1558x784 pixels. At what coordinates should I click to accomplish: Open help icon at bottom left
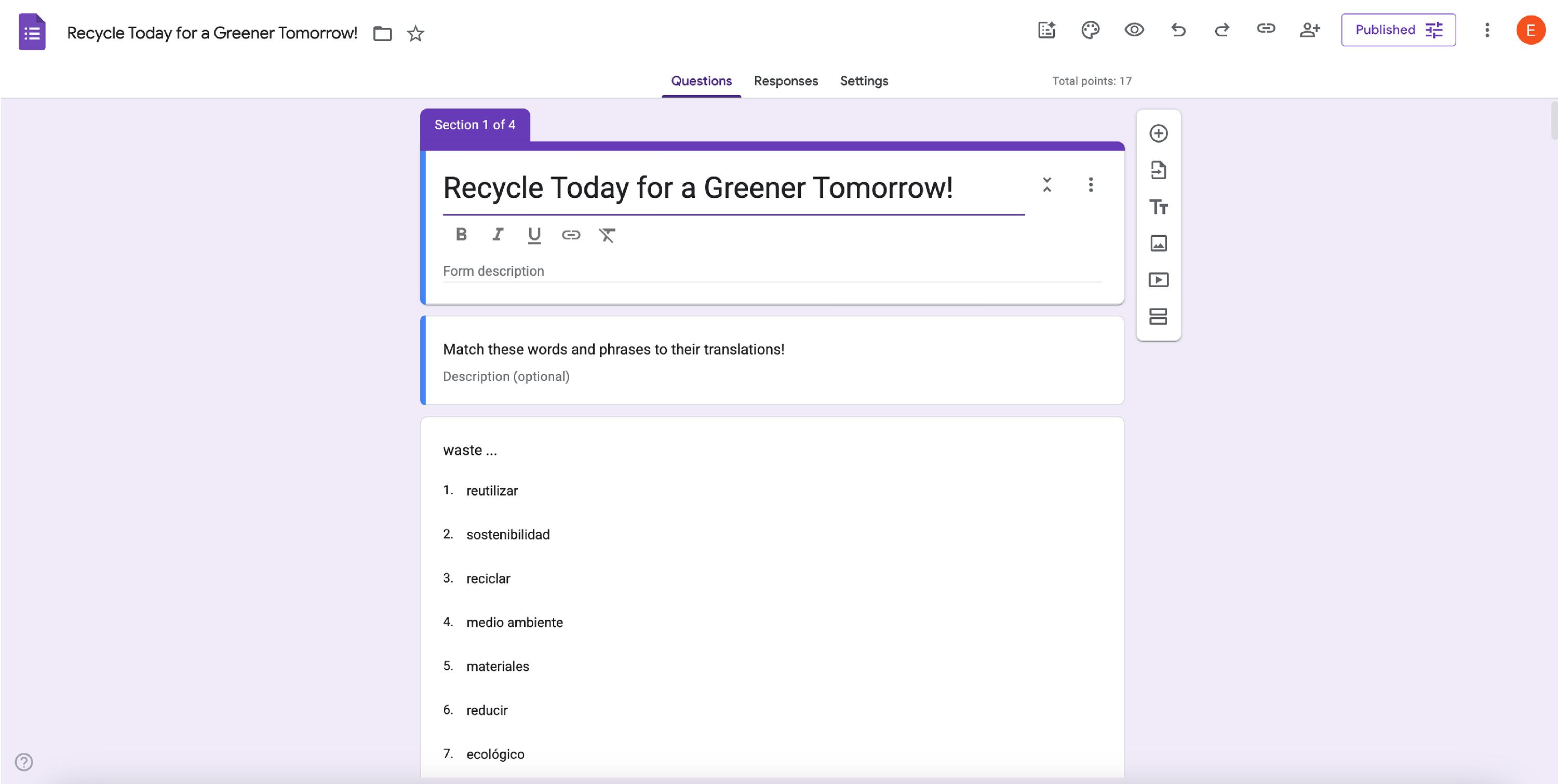[x=23, y=762]
